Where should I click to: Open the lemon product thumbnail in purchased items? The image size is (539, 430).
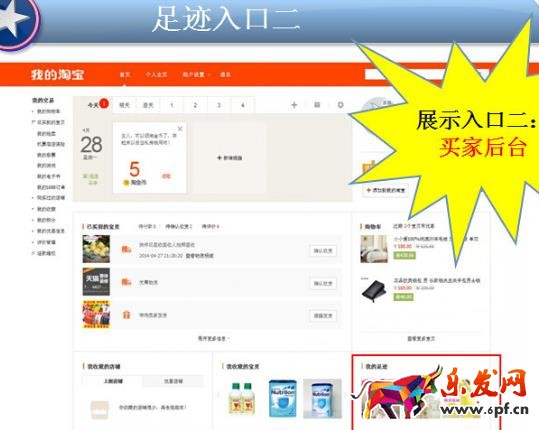(96, 249)
